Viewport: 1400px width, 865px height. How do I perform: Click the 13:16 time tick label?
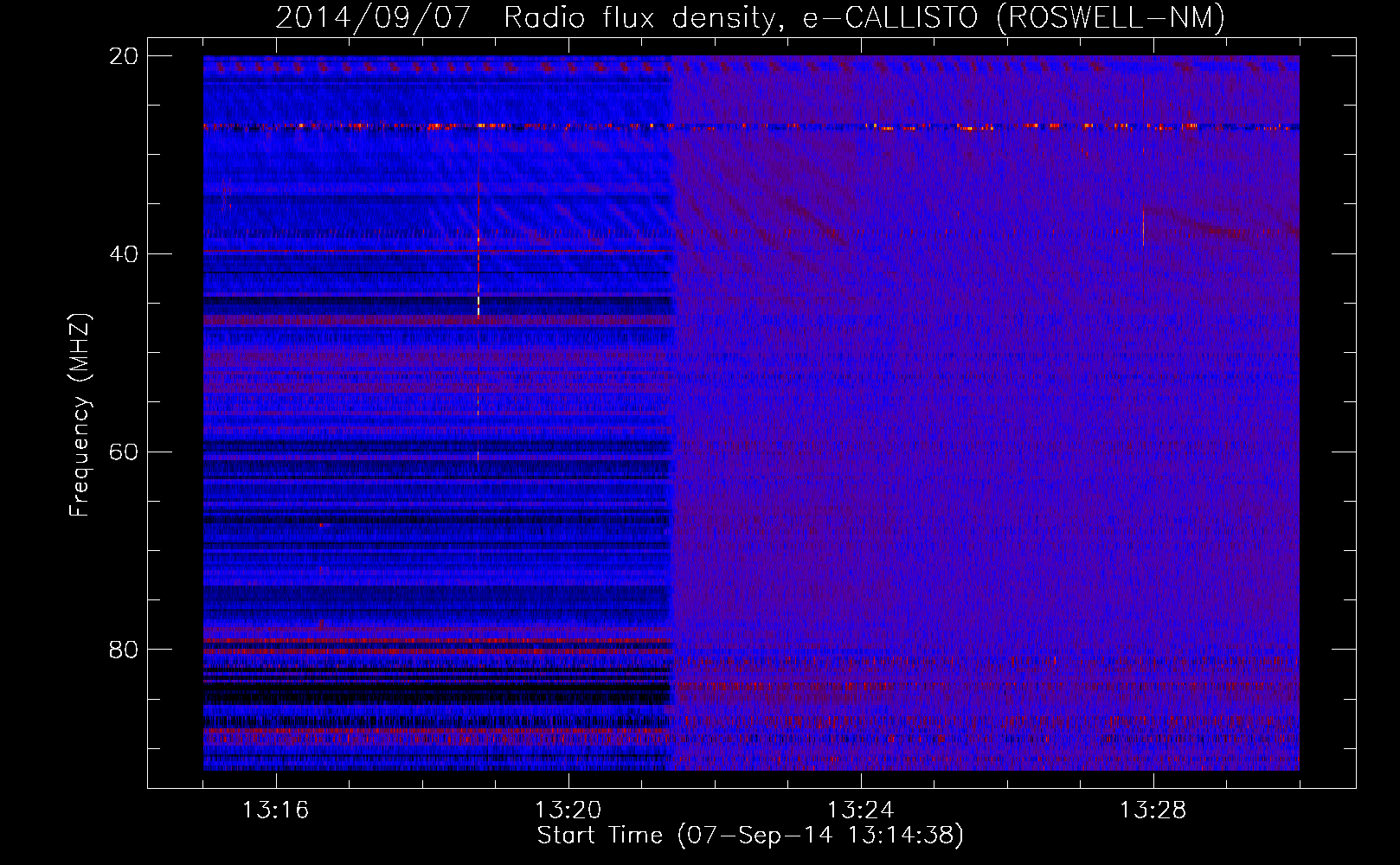(x=276, y=810)
